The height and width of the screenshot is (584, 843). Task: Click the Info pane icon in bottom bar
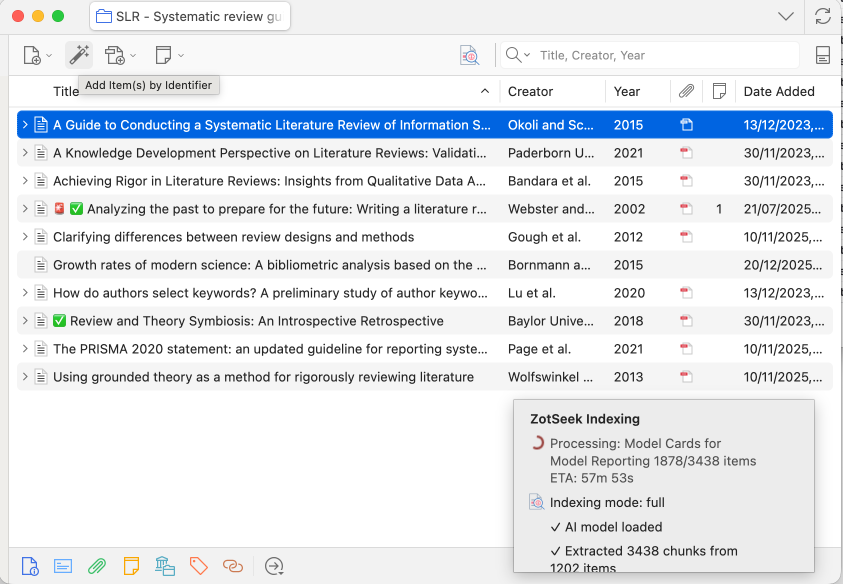tap(30, 566)
